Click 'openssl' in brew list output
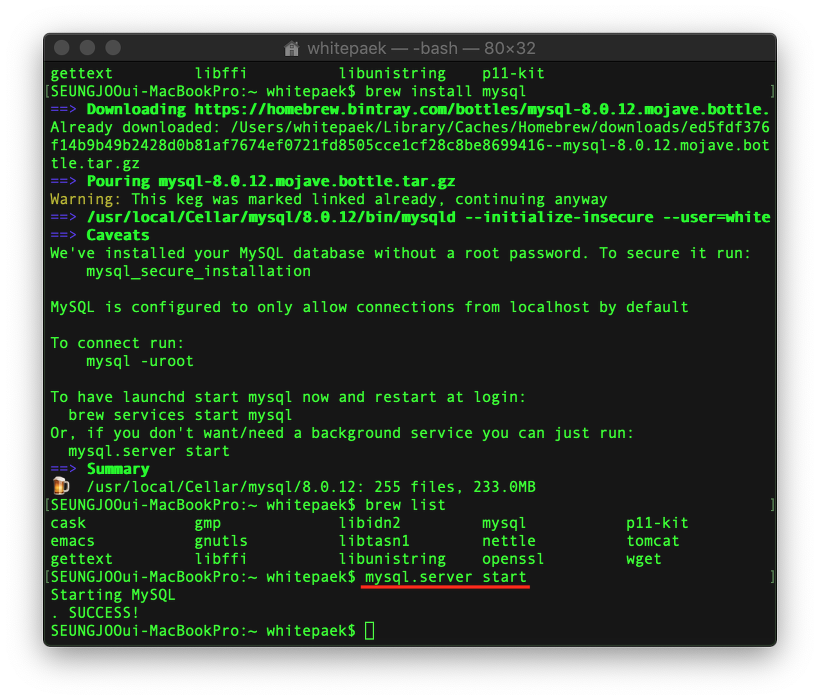 click(513, 559)
